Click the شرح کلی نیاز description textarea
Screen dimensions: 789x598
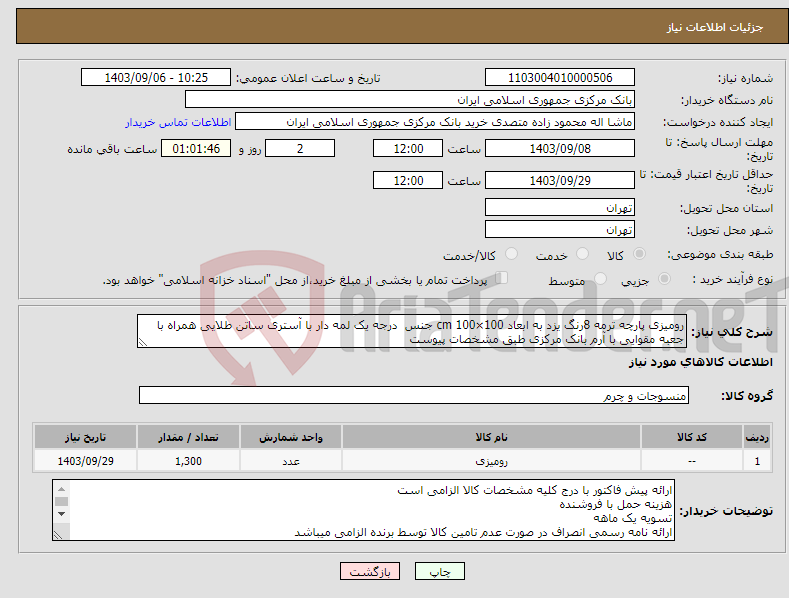click(412, 331)
